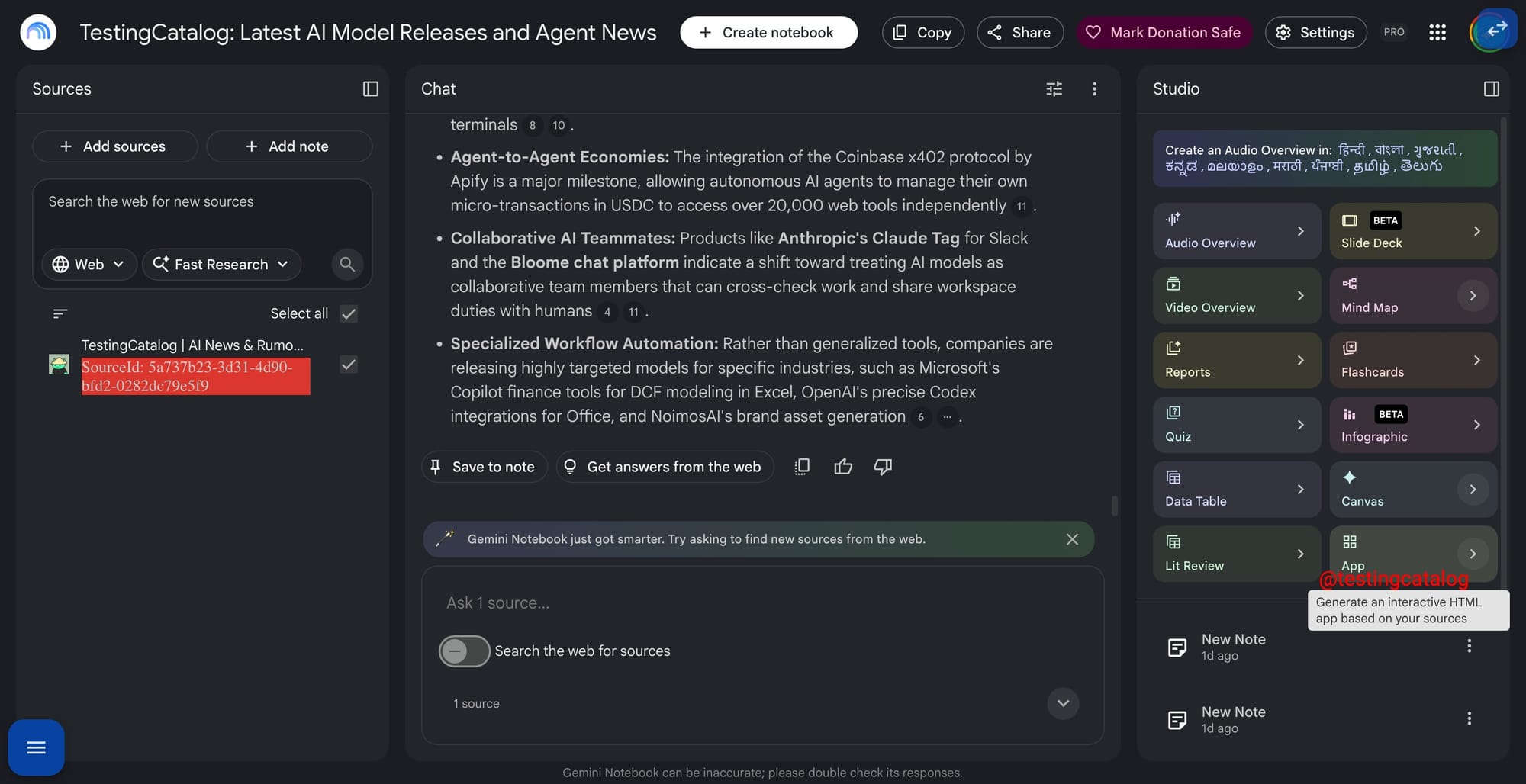Create a Lit Review in Studio

[1236, 554]
